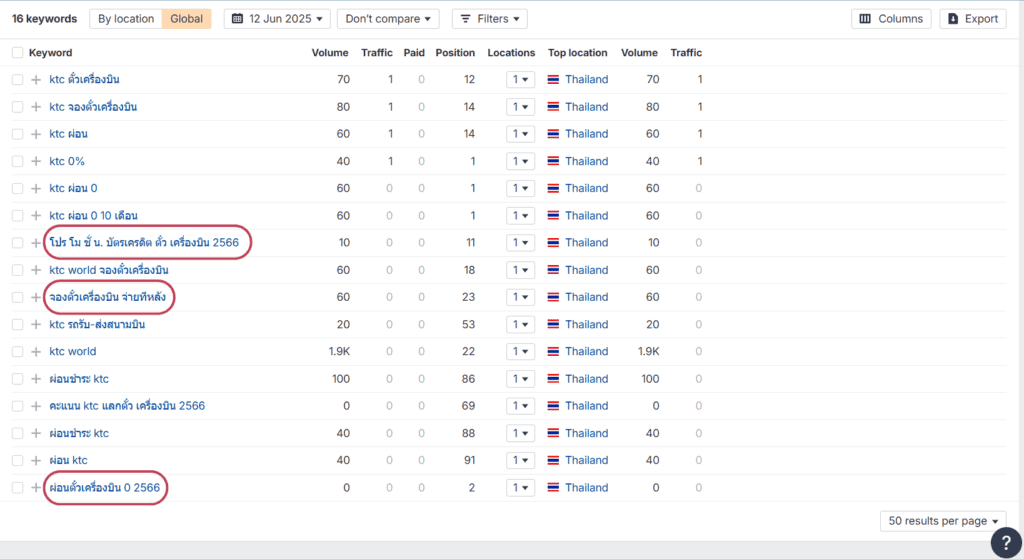Expand Locations dropdown in 'ktc 0%' row

coord(520,161)
